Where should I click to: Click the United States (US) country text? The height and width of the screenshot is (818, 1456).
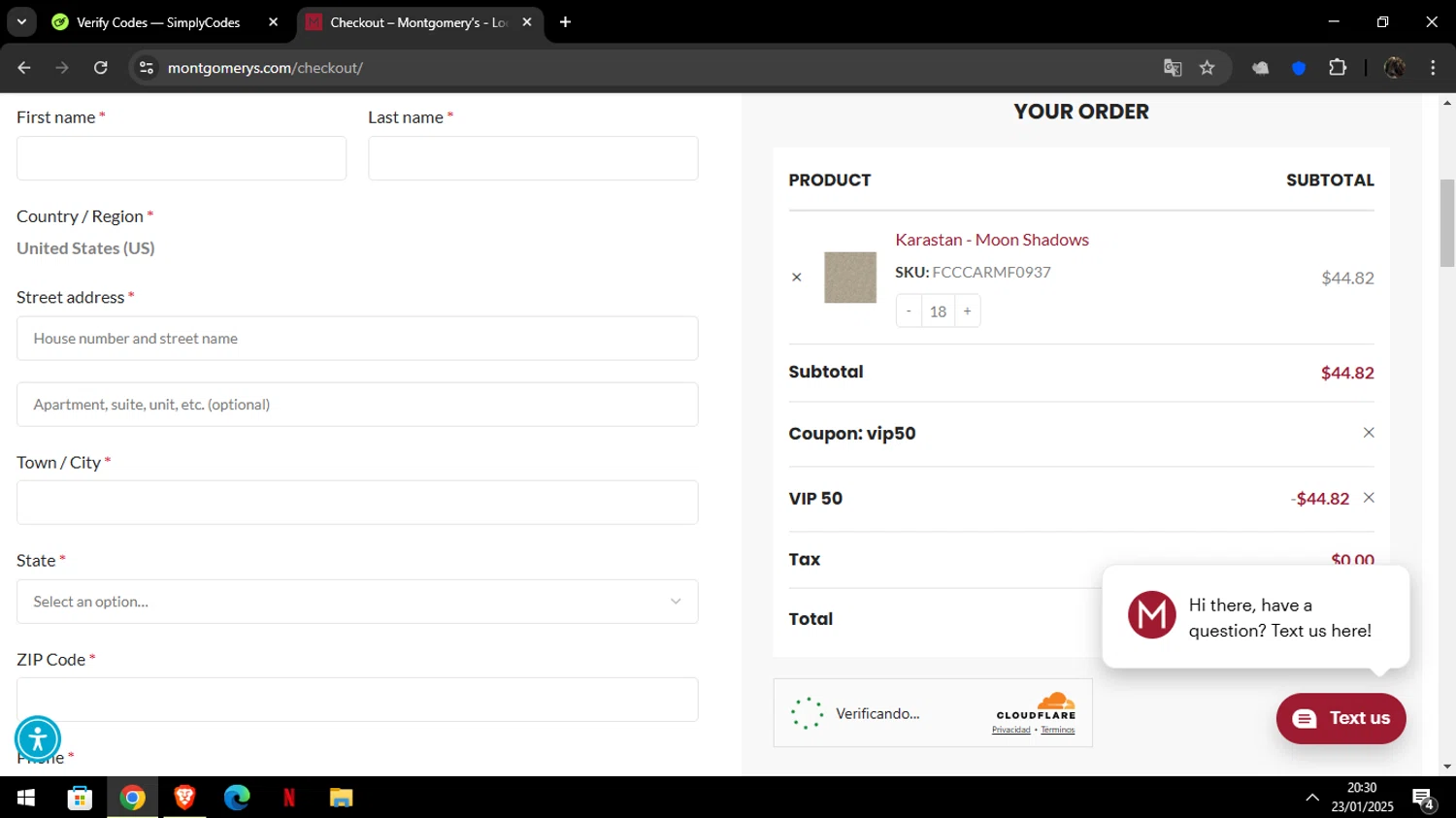85,248
